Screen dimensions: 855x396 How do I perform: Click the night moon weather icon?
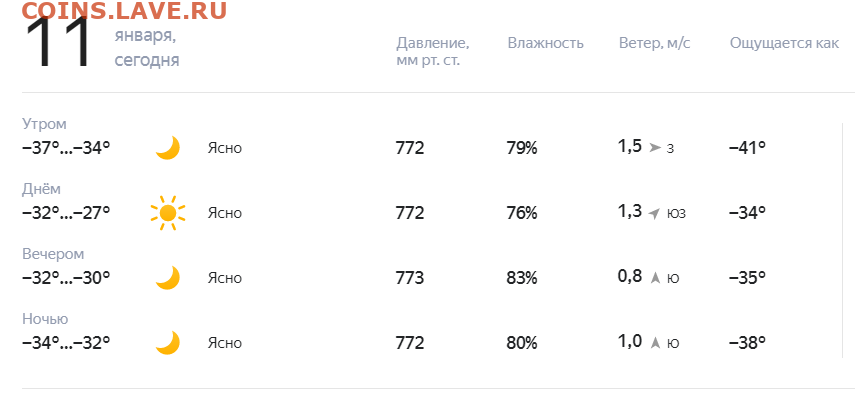point(168,343)
